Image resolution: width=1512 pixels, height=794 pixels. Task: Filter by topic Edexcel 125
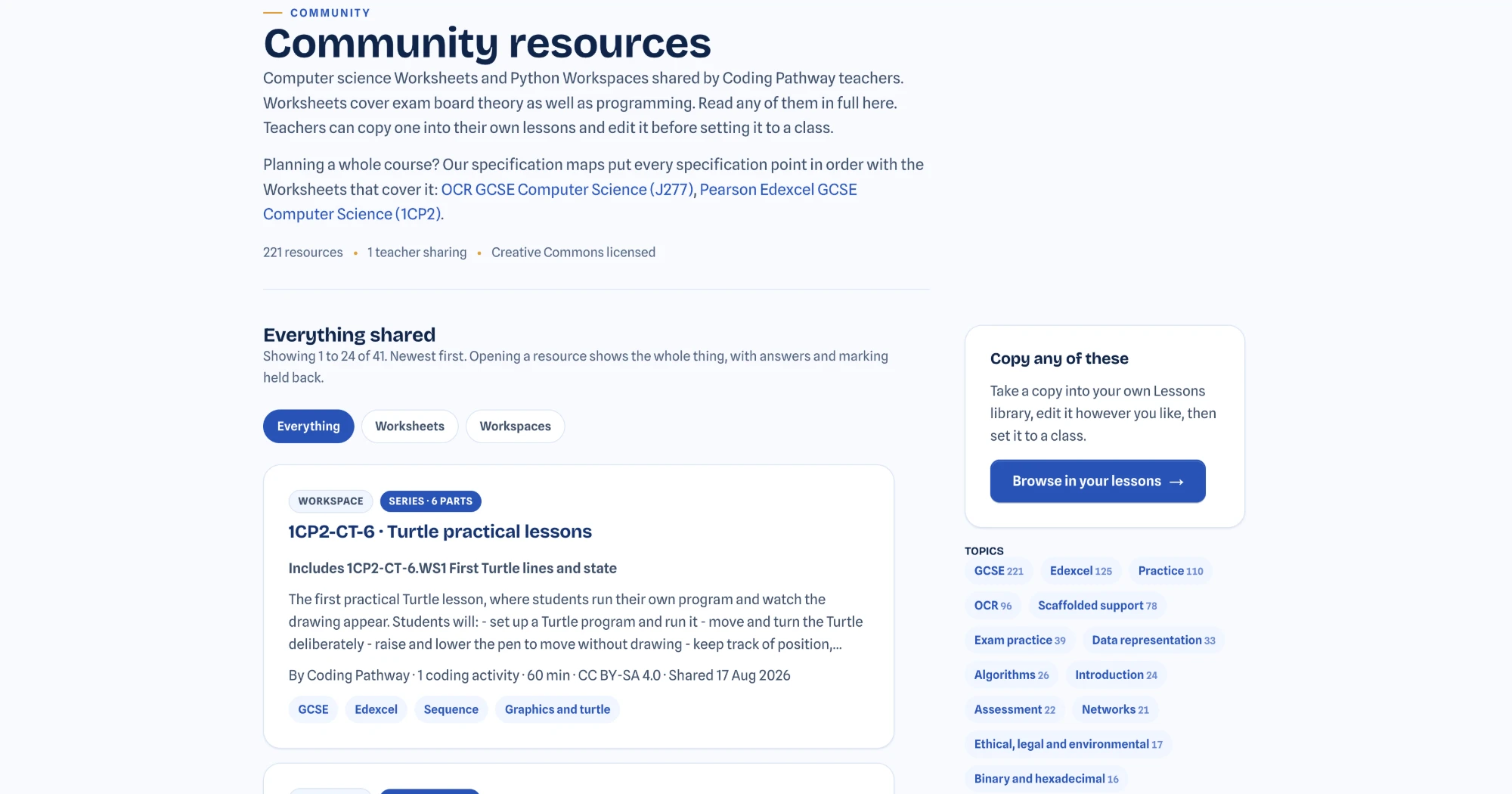pos(1081,571)
